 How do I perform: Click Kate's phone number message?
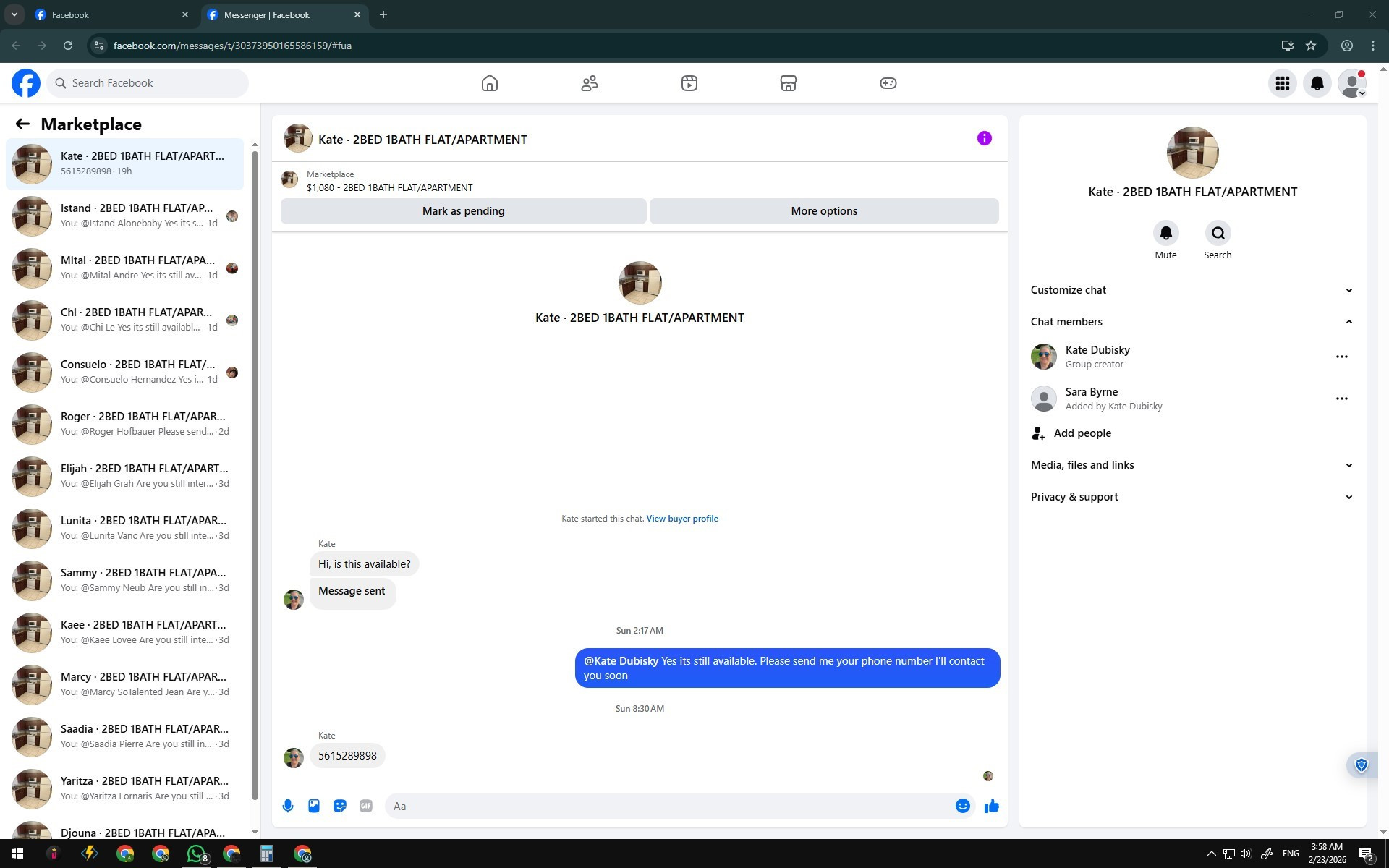pyautogui.click(x=347, y=756)
